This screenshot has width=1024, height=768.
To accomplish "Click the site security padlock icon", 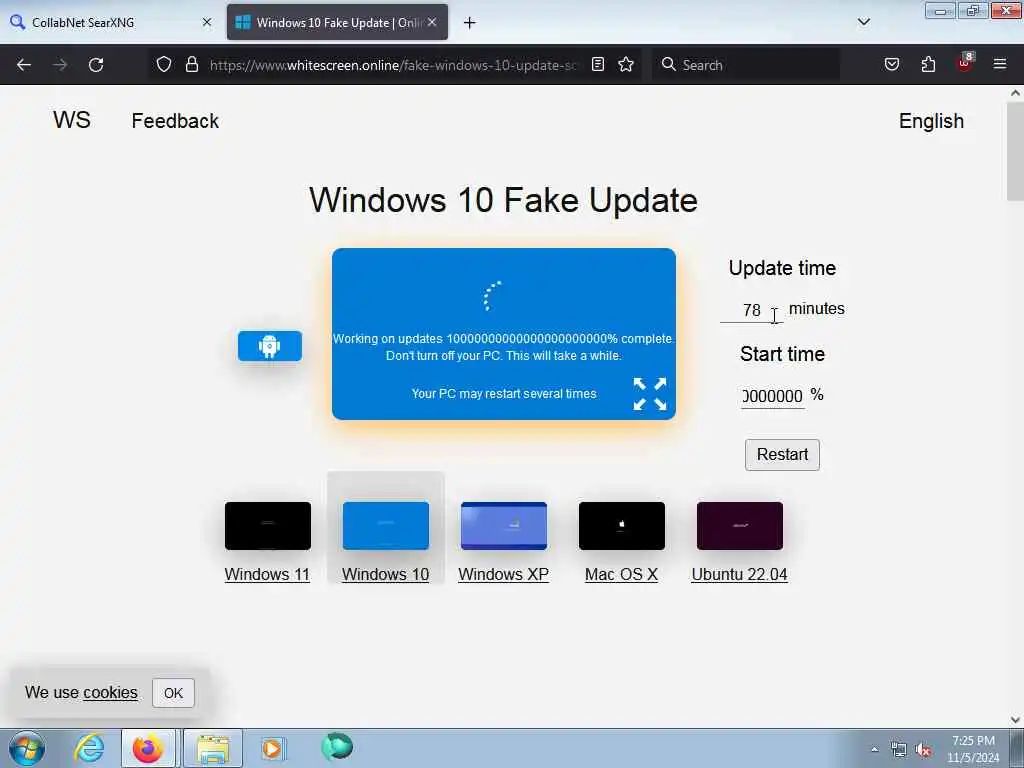I will (191, 64).
